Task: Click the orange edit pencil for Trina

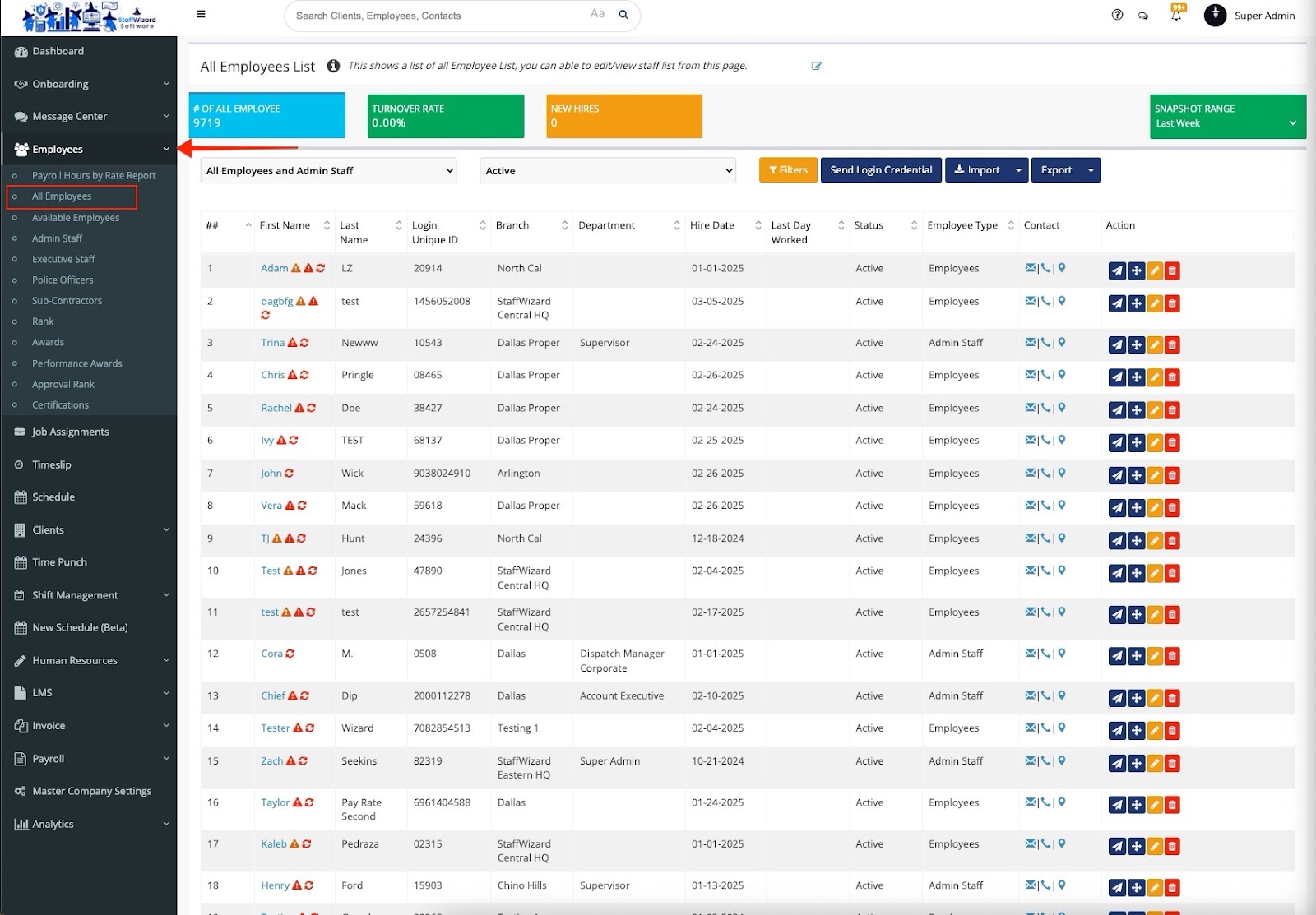Action: (1155, 345)
